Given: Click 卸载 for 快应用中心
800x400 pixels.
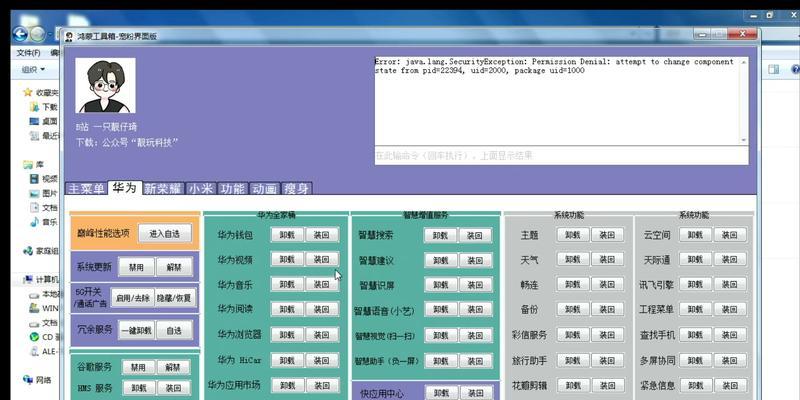Looking at the screenshot, I should (441, 393).
